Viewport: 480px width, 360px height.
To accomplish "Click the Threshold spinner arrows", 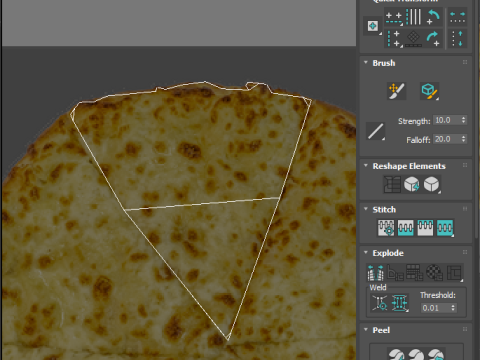I will [x=453, y=308].
